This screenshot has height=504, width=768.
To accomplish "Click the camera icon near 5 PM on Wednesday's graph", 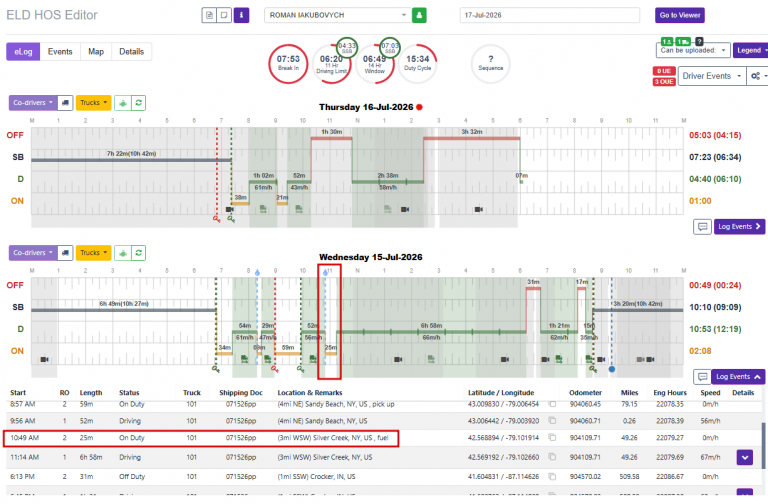I will point(504,360).
